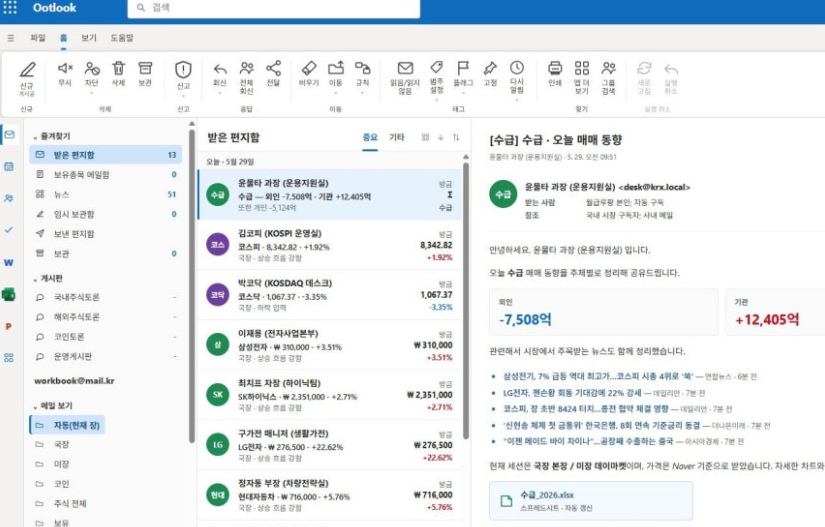Open the dropdown arrow under 이동
This screenshot has width=825, height=527.
pyautogui.click(x=336, y=93)
